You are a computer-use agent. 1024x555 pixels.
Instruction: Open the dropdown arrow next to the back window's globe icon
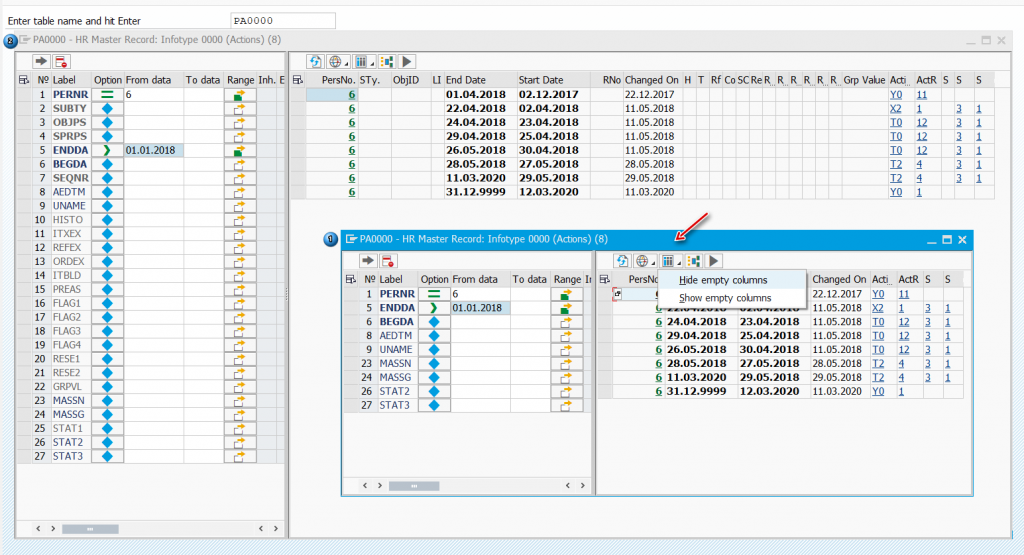click(346, 63)
